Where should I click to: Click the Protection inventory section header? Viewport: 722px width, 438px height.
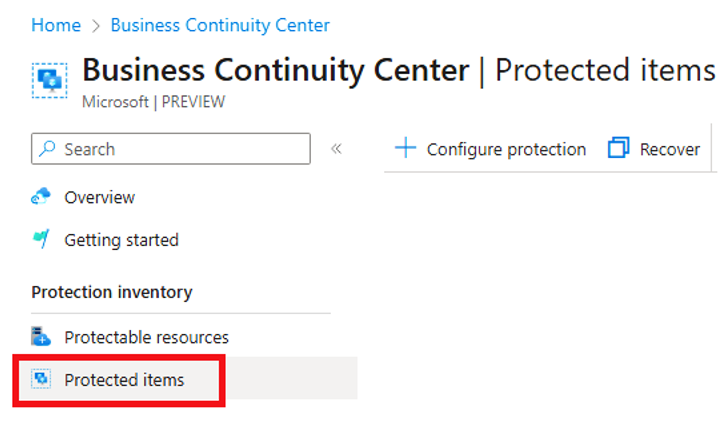[112, 292]
